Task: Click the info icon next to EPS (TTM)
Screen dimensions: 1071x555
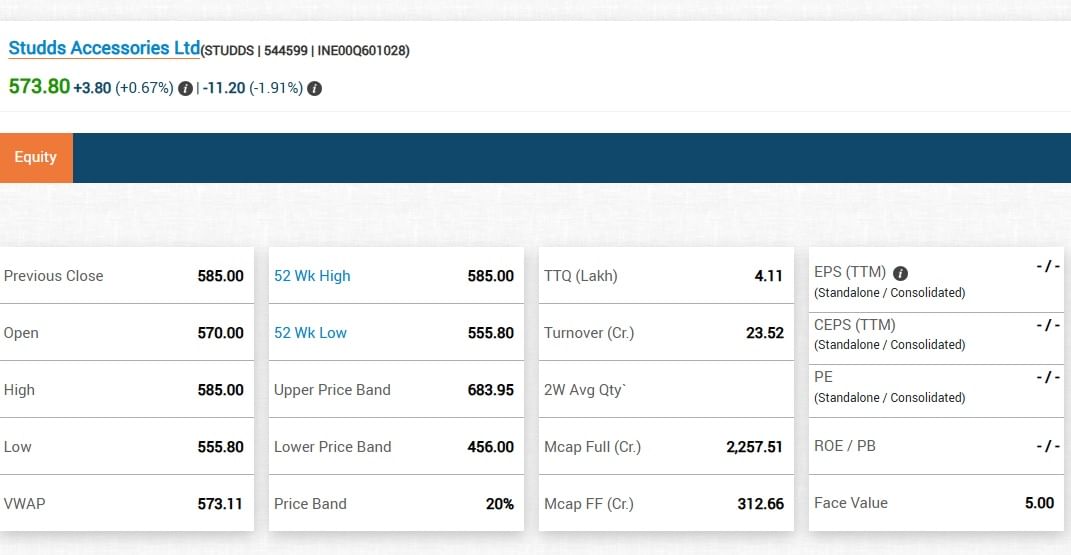Action: pos(900,273)
